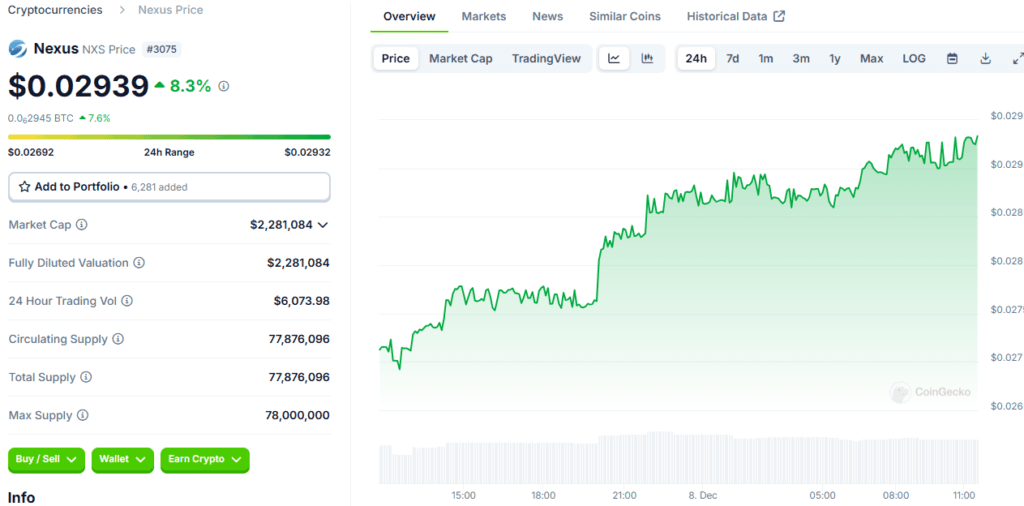1024x506 pixels.
Task: Click the Fully Diluted Valuation value $2,281,084
Action: (x=298, y=262)
